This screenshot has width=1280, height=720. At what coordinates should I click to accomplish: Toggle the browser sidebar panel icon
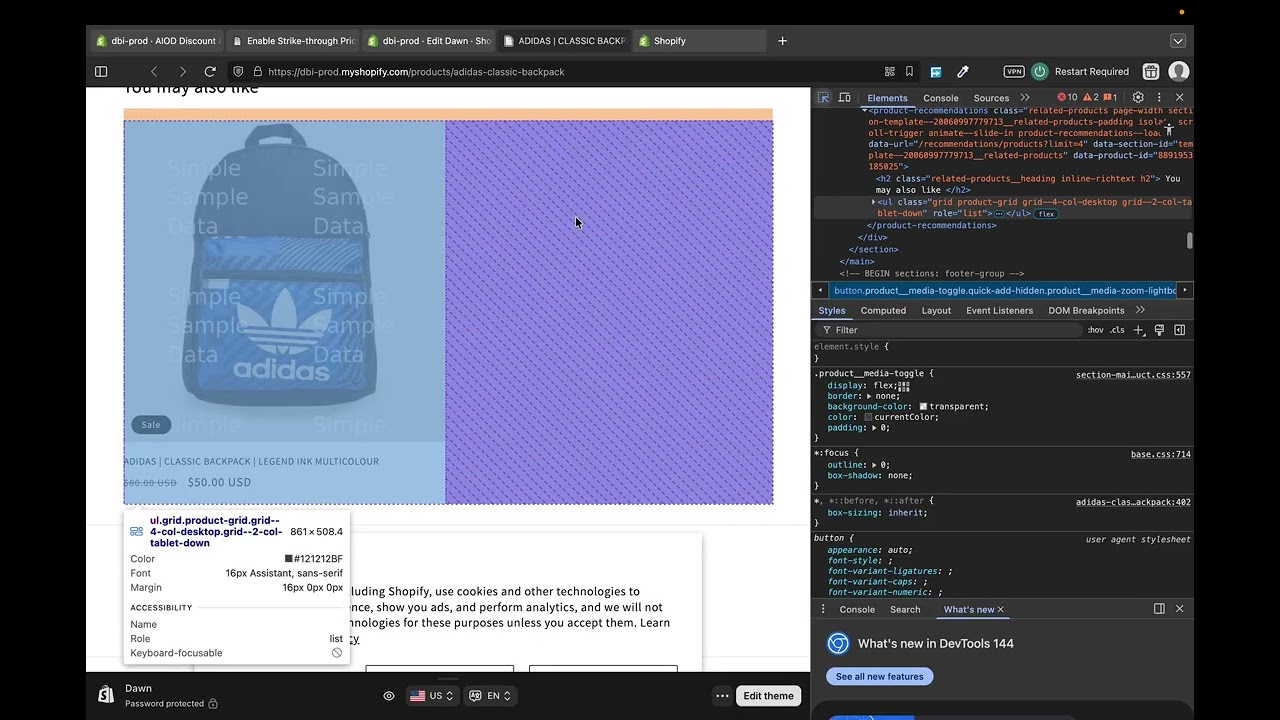coord(101,72)
